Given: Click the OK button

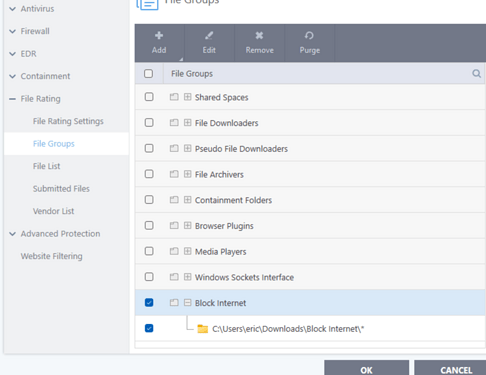Looking at the screenshot, I should 366,368.
